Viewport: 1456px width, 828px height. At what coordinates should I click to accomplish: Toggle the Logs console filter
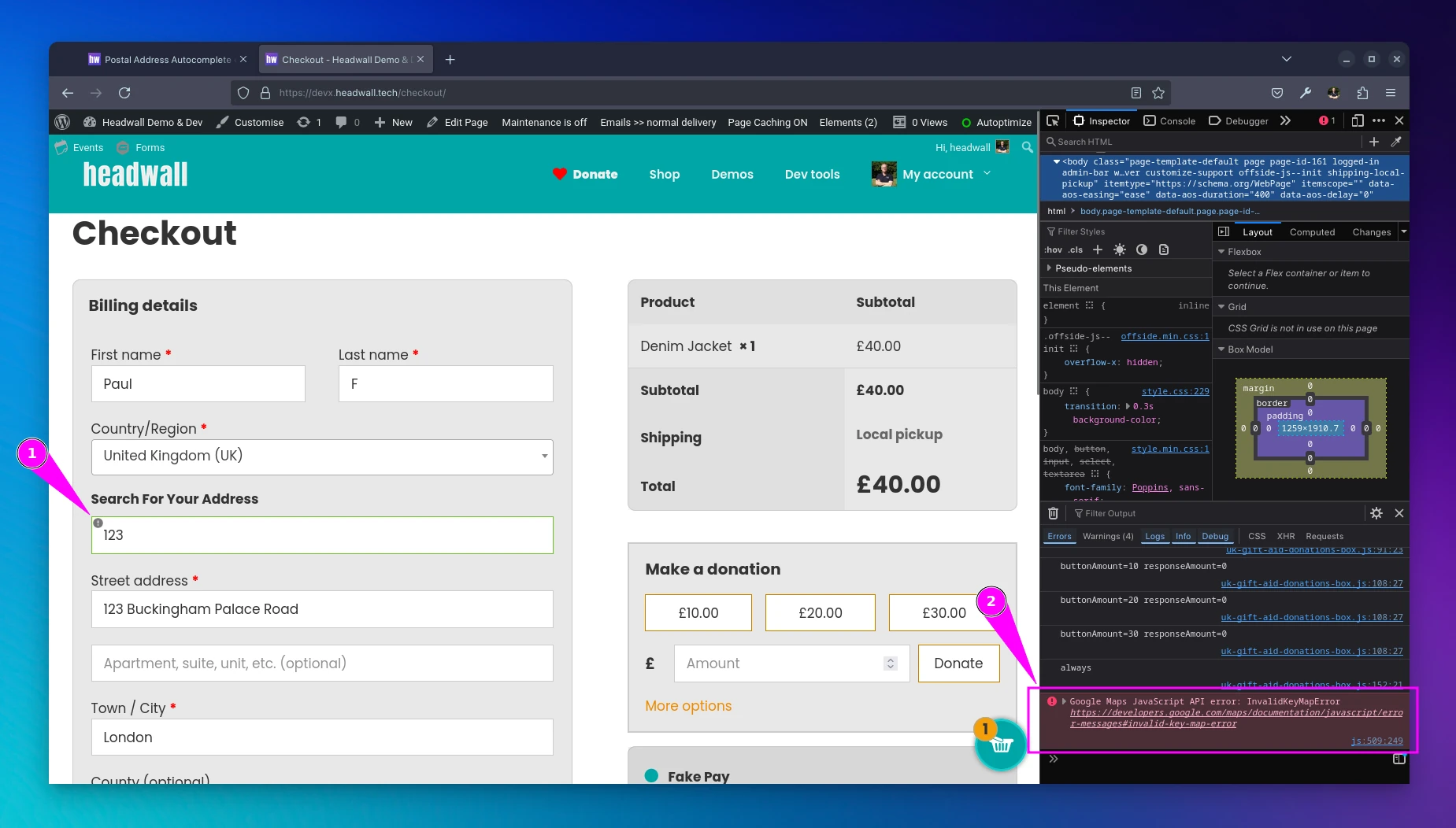pyautogui.click(x=1154, y=536)
